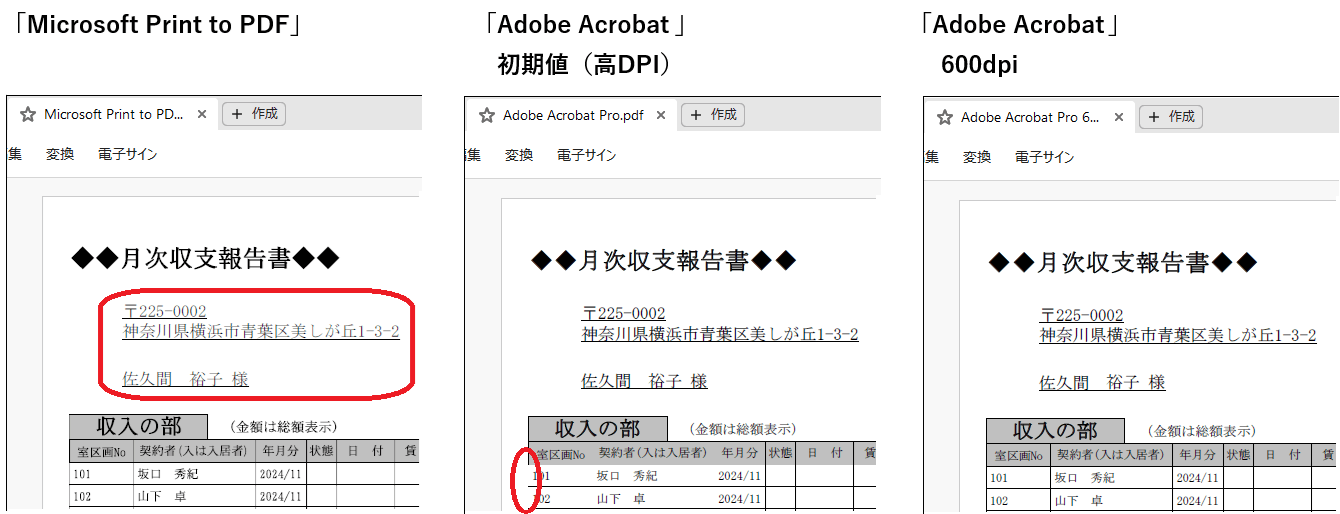Image resolution: width=1340 pixels, height=514 pixels.
Task: Open the 変換 menu in the middle Acrobat window
Action: point(519,155)
